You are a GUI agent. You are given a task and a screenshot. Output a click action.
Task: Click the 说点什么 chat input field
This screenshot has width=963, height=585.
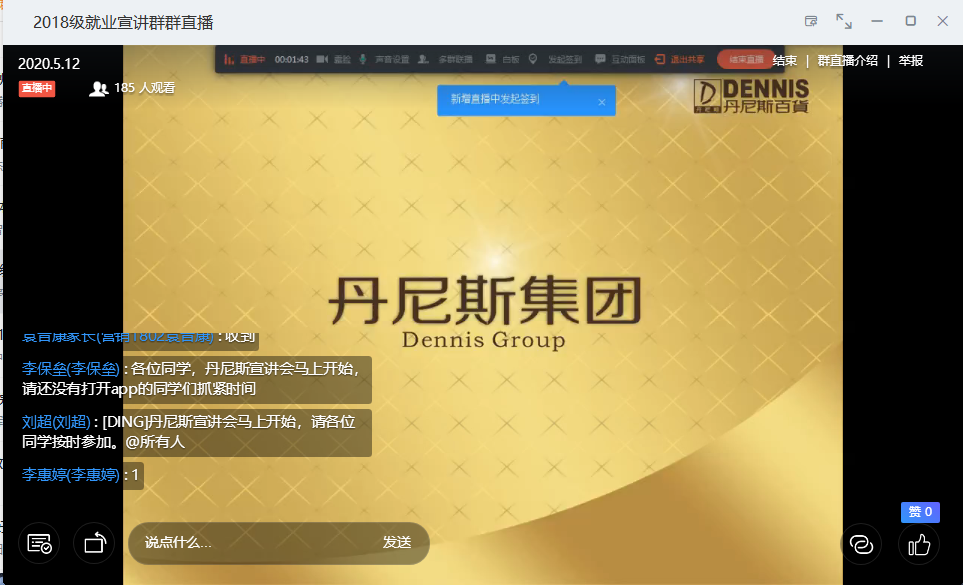(250, 543)
